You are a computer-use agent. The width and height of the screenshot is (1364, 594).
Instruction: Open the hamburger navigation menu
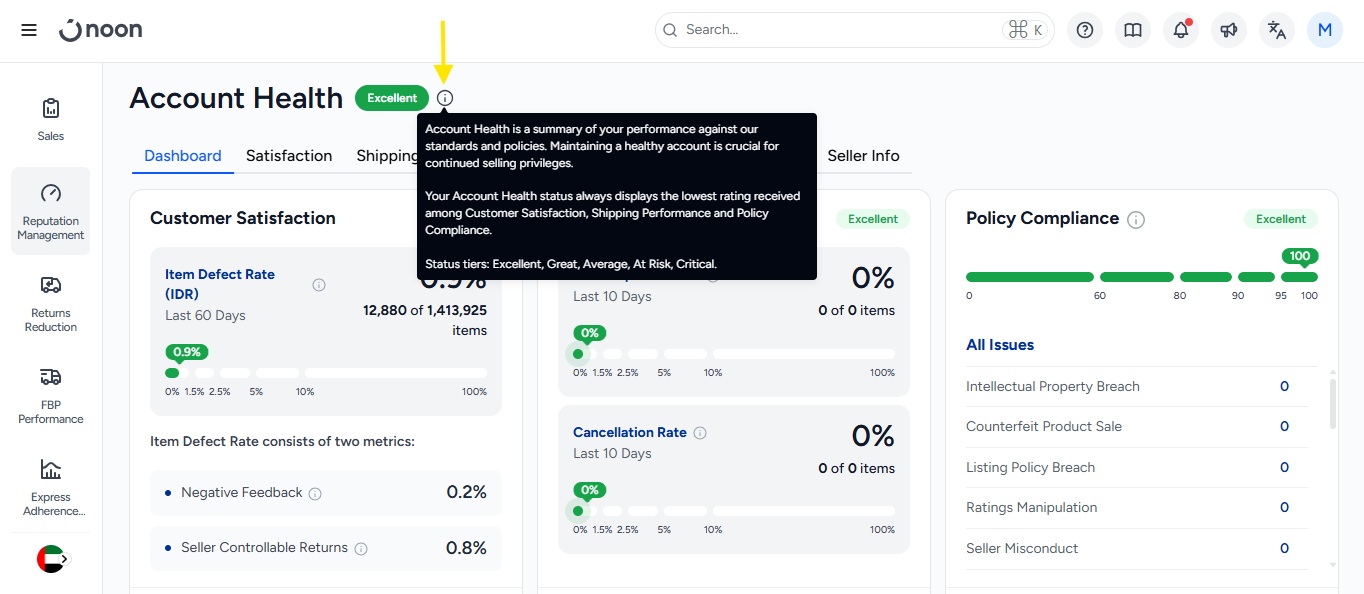(x=29, y=30)
